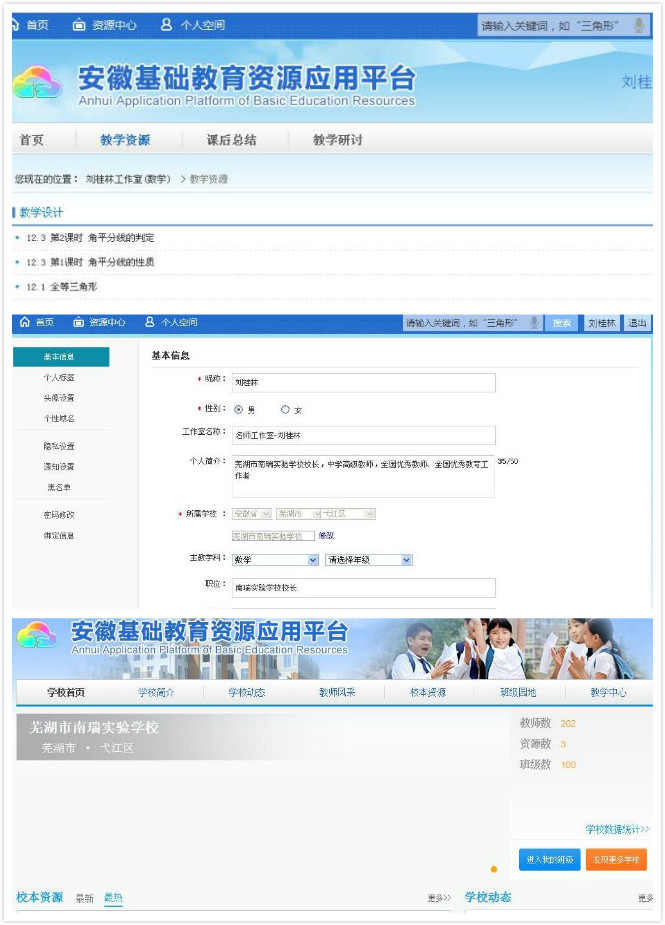Click the cloud logo in the top banner
The width and height of the screenshot is (665, 925).
38,85
